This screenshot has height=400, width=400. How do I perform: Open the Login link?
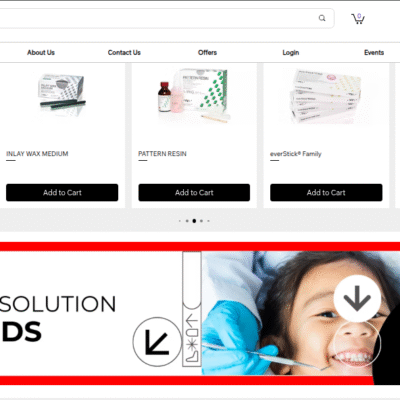(291, 52)
